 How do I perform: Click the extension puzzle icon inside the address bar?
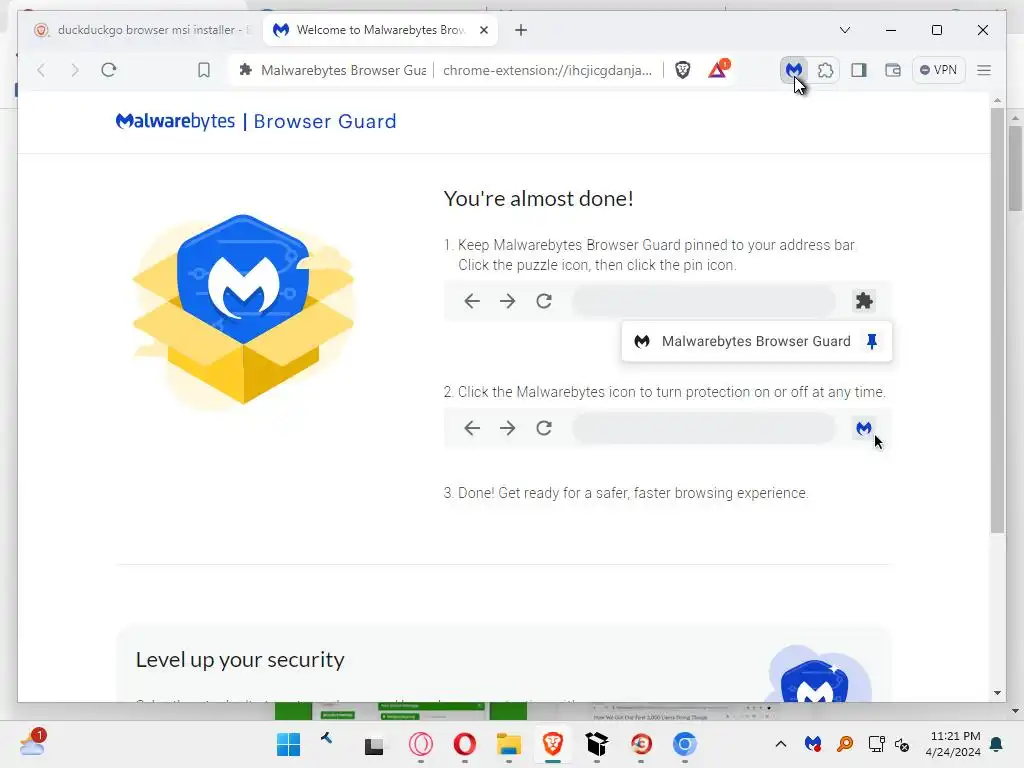(x=246, y=70)
